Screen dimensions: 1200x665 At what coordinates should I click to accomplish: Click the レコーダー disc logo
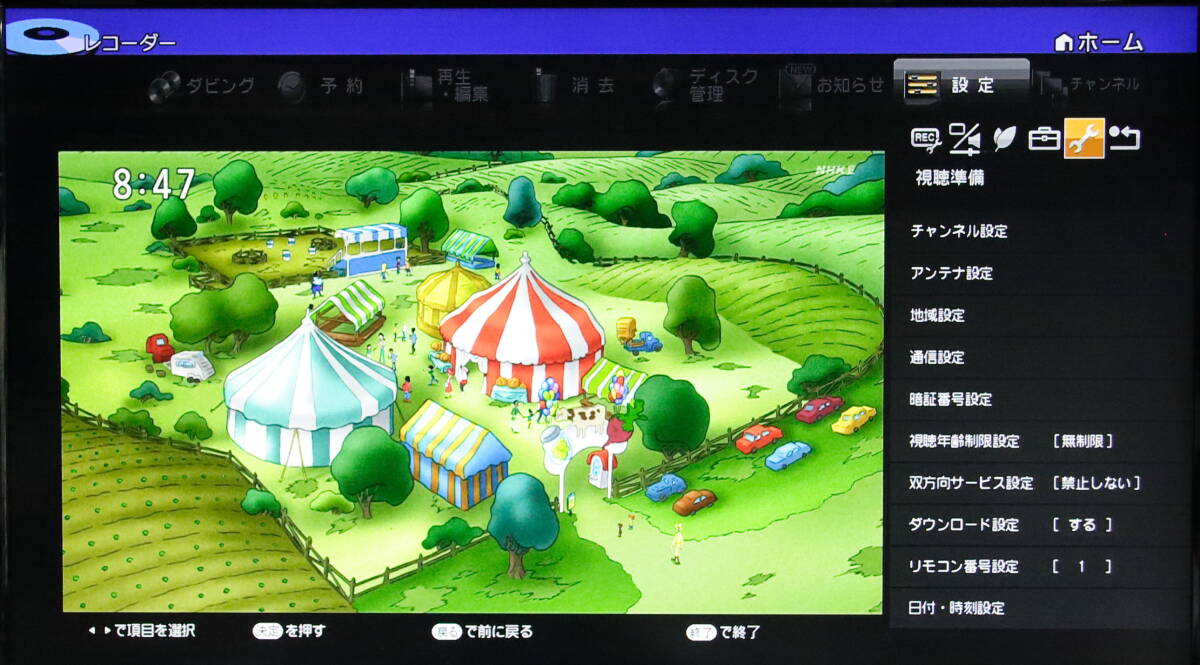pyautogui.click(x=52, y=37)
